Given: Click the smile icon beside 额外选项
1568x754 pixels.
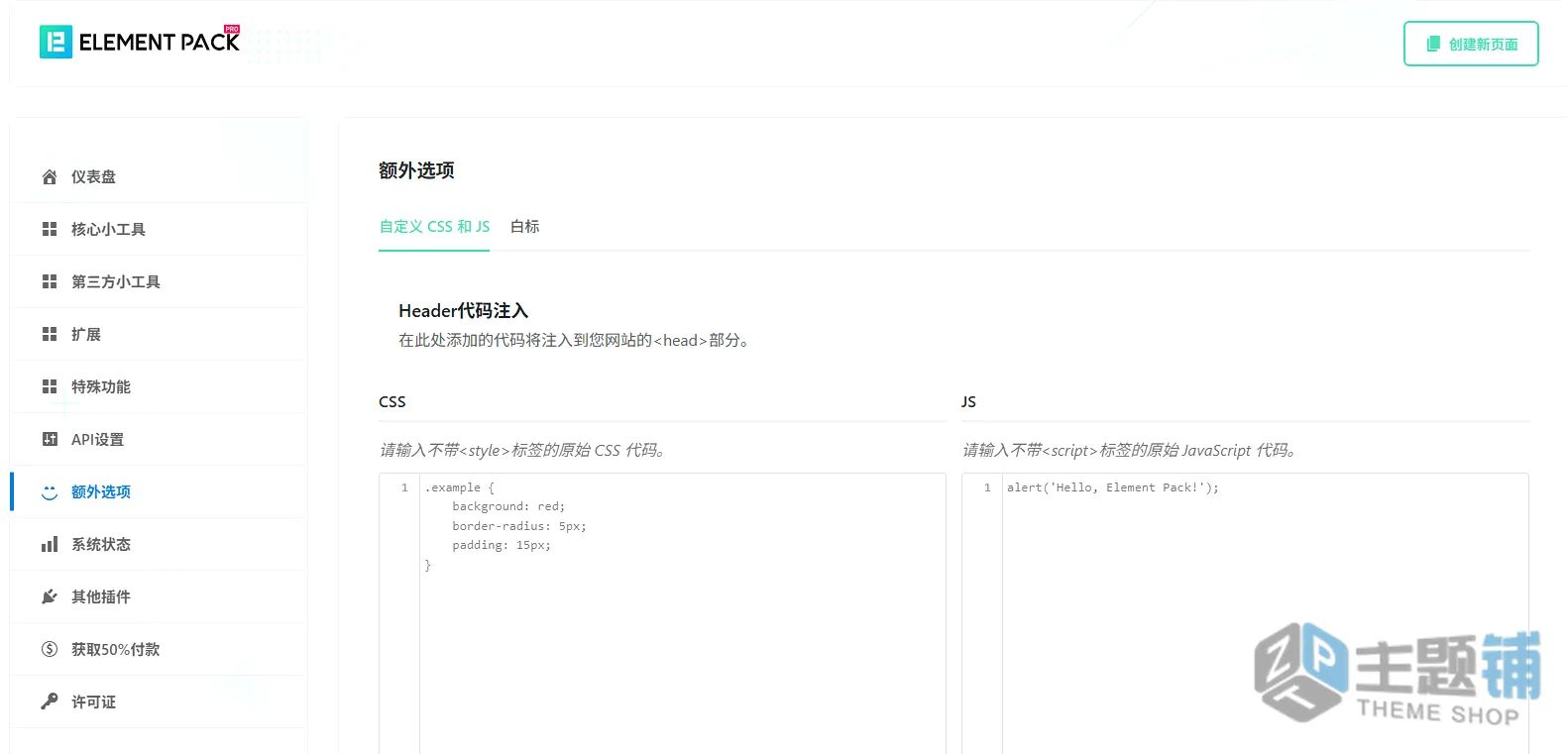Looking at the screenshot, I should click(x=50, y=491).
